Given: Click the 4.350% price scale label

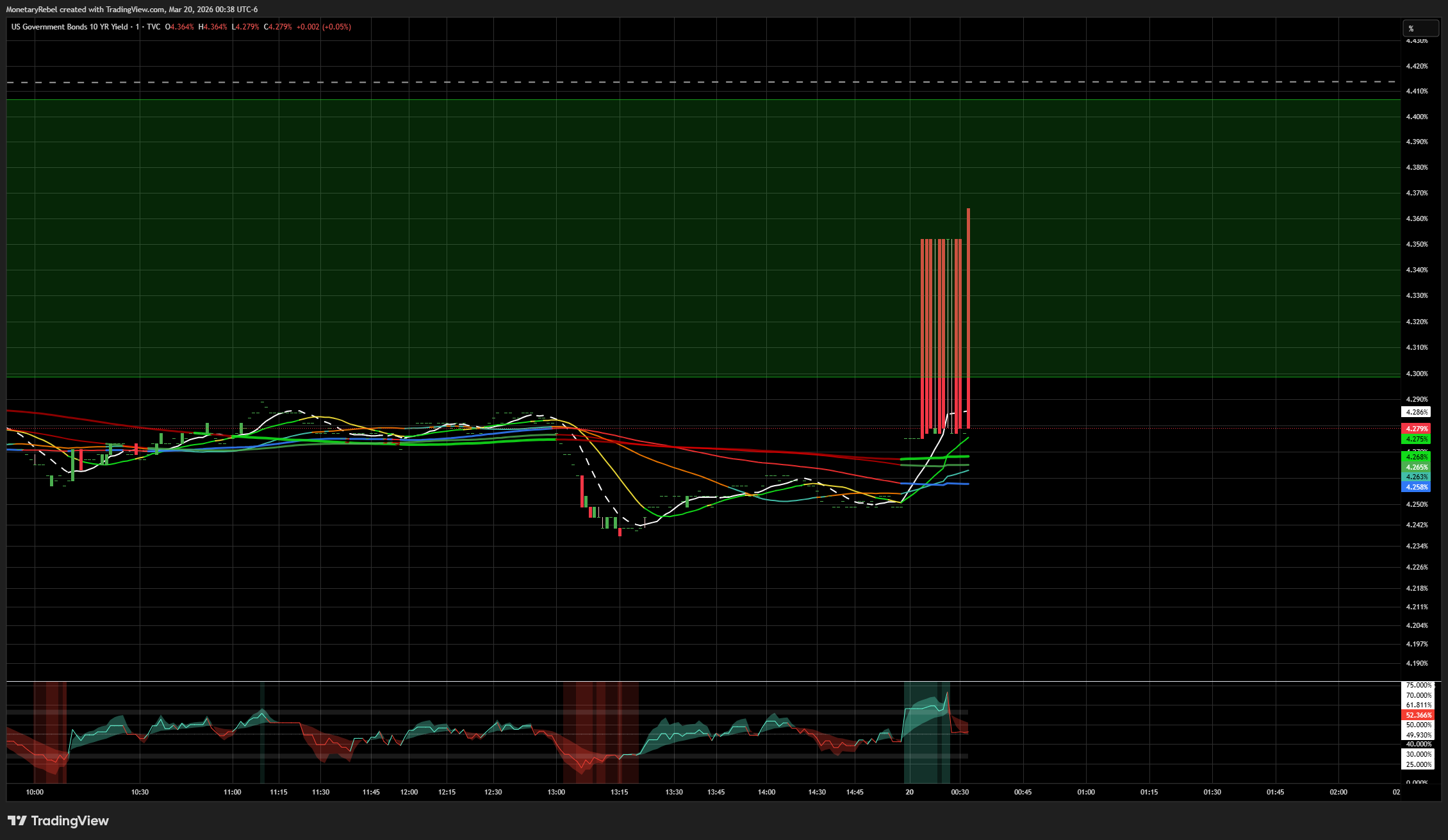Looking at the screenshot, I should coord(1417,244).
